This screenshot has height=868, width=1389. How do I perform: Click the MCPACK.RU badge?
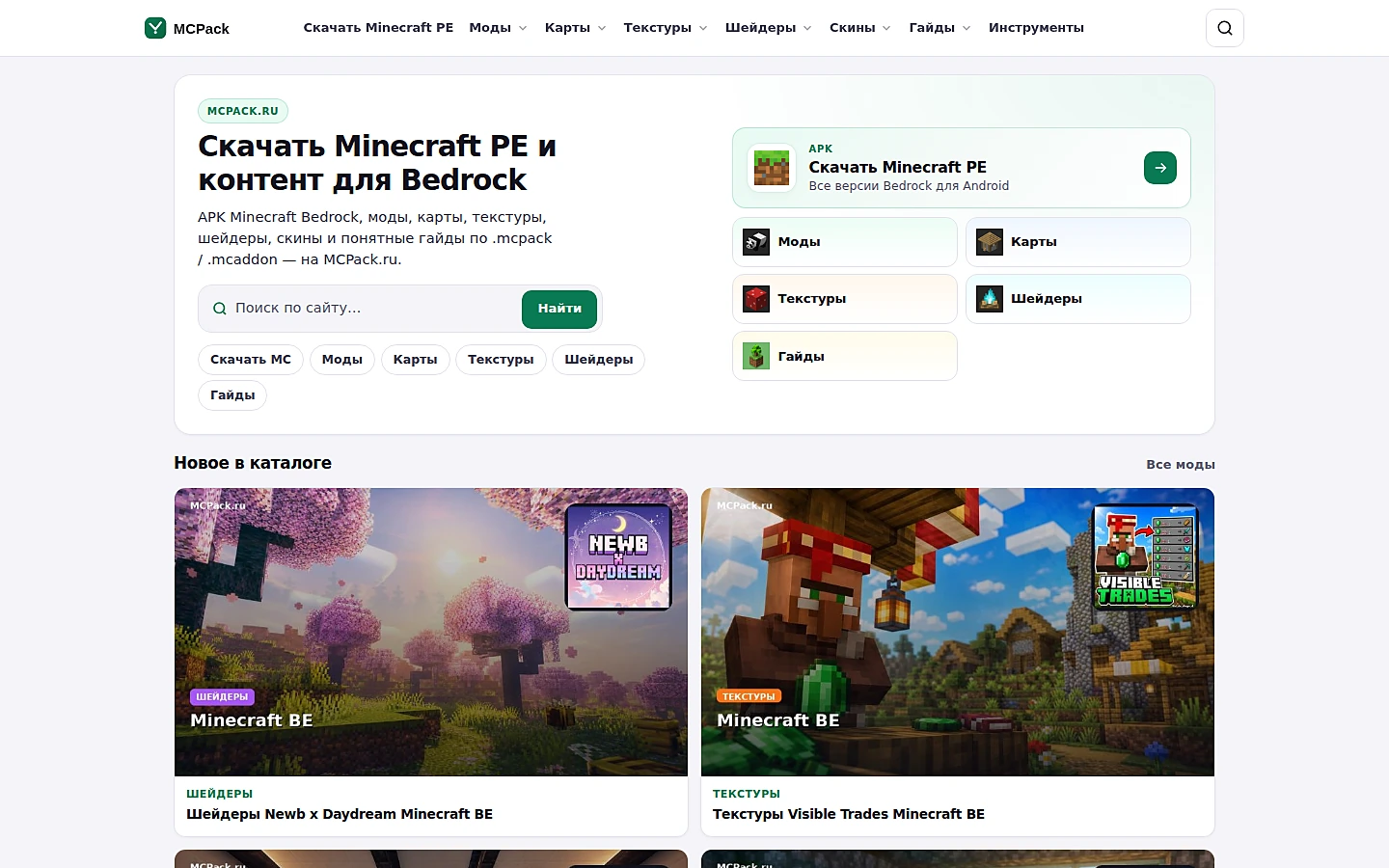point(243,111)
